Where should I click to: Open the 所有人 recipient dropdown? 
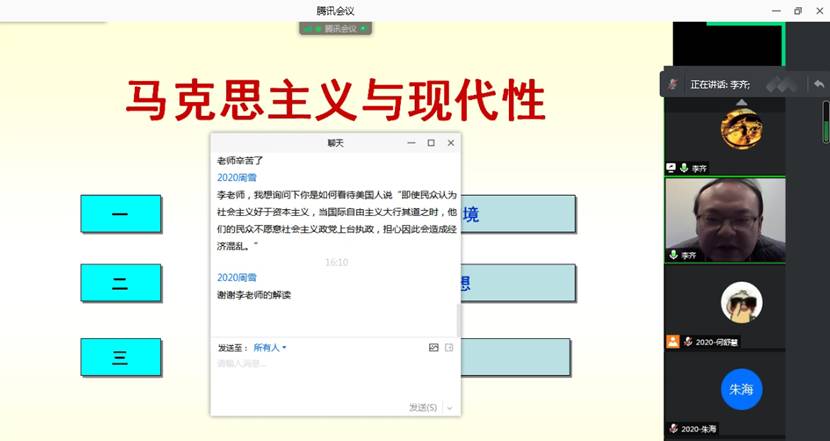click(x=269, y=348)
